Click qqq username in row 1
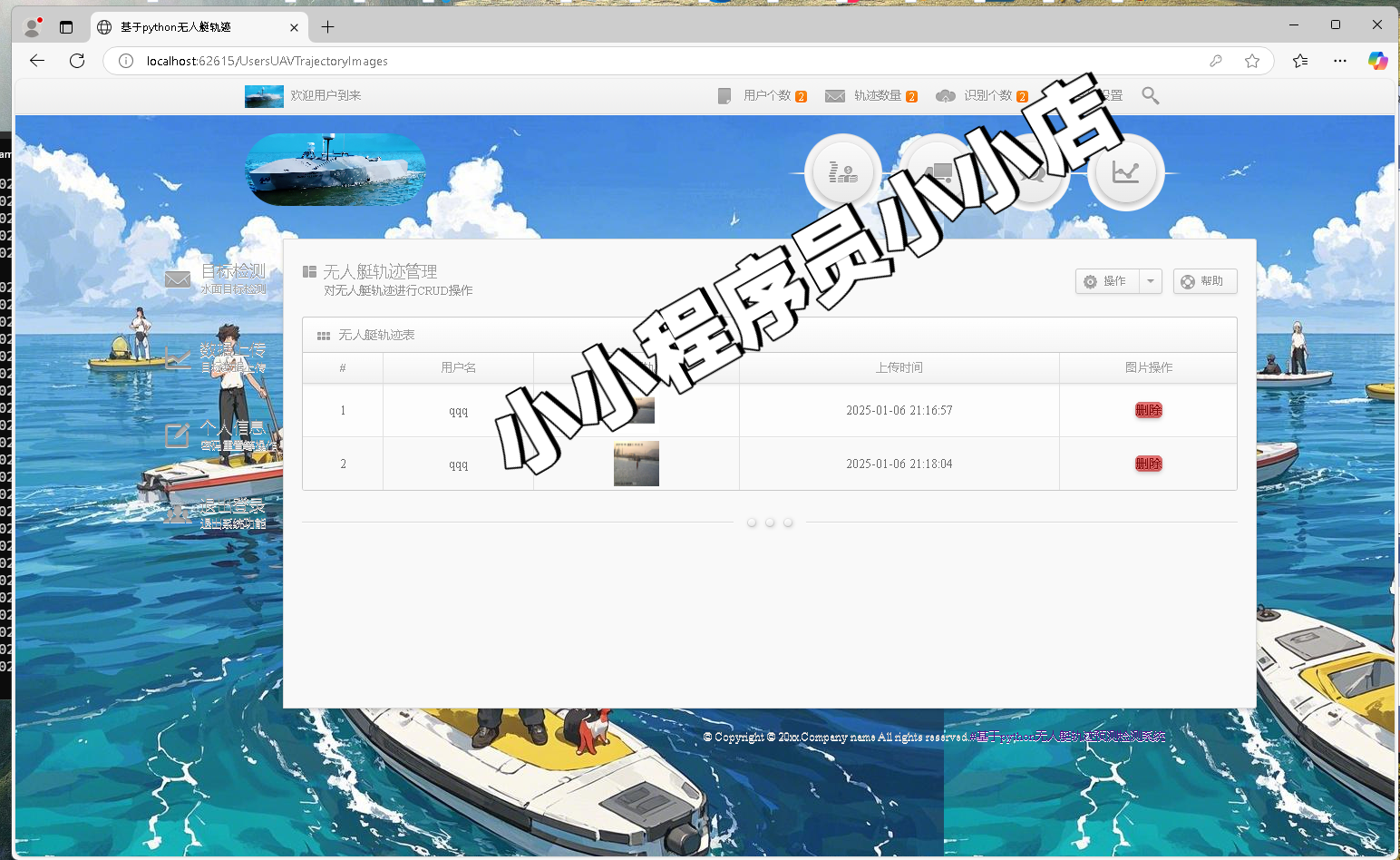 [x=459, y=411]
